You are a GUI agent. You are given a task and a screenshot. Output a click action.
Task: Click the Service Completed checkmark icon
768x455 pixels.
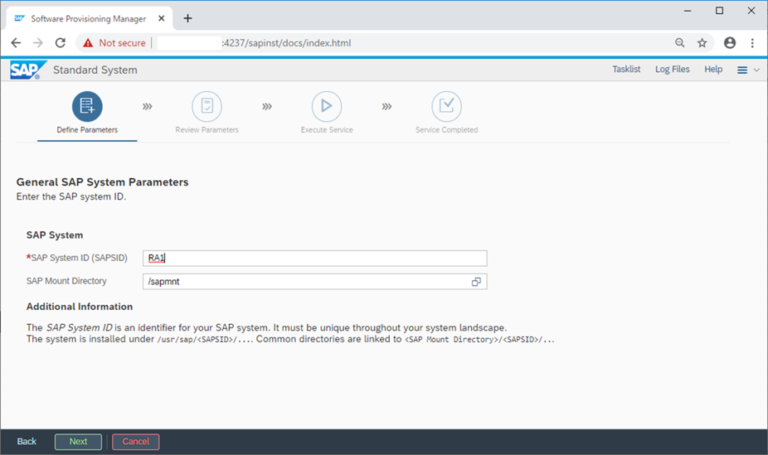click(x=446, y=106)
